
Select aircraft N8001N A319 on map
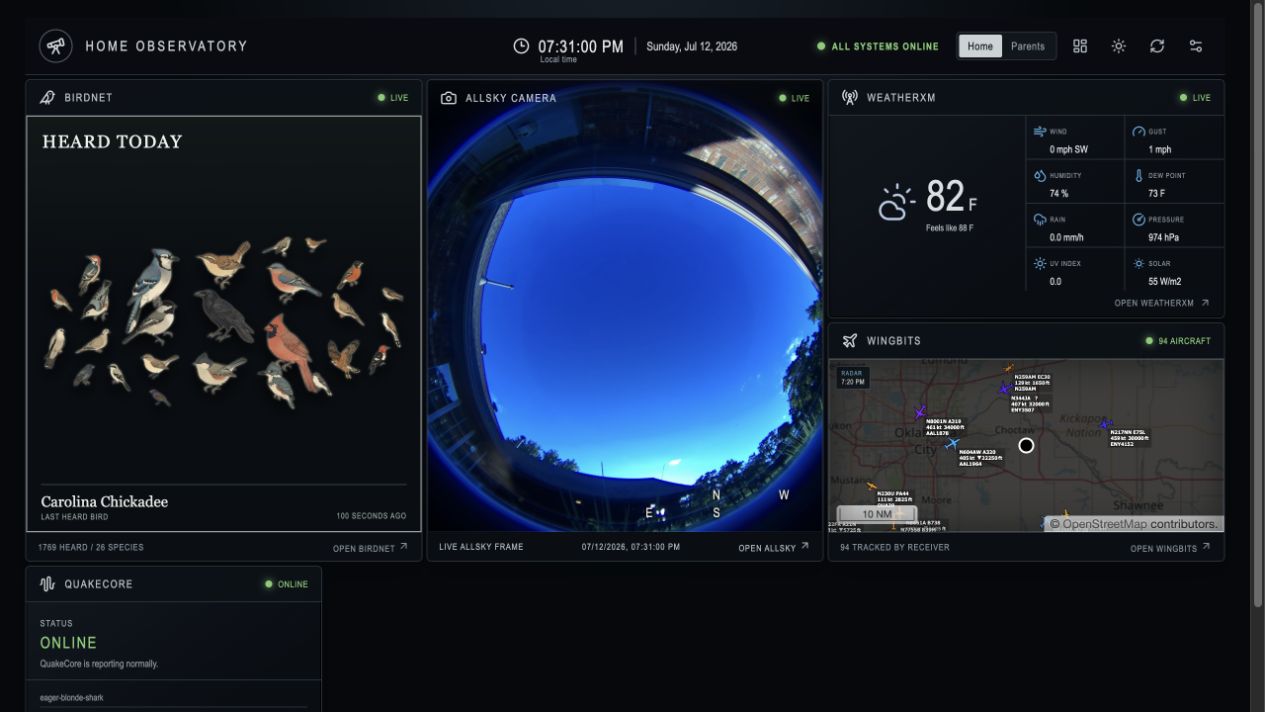[x=920, y=413]
